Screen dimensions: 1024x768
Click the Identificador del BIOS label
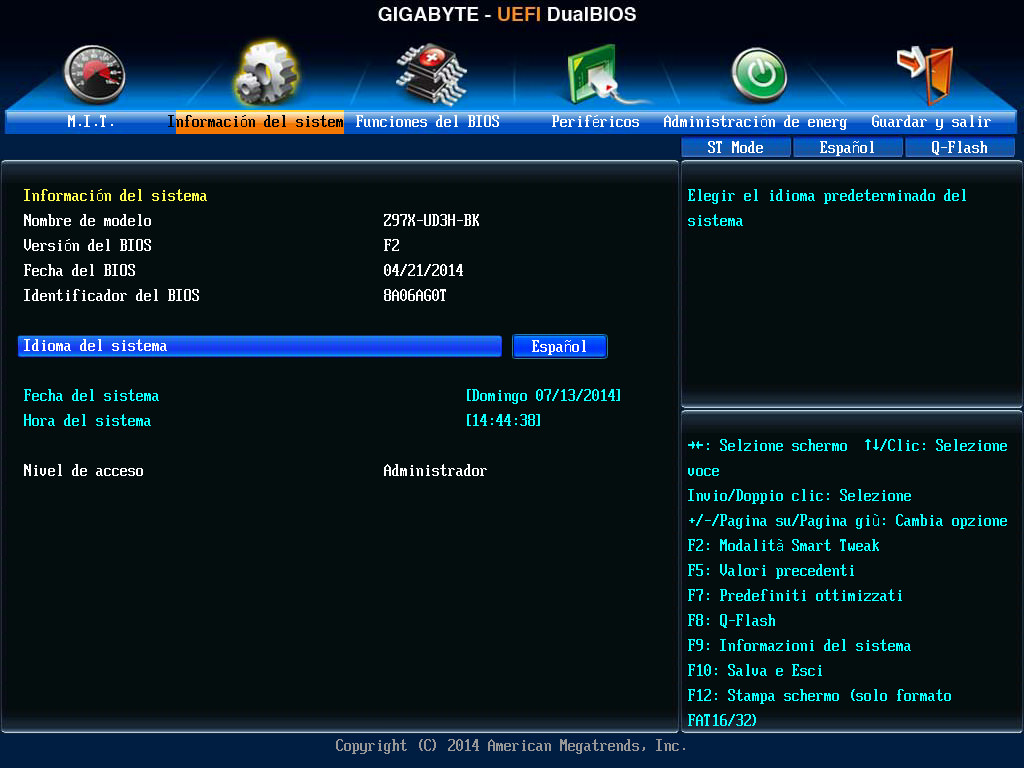(112, 296)
